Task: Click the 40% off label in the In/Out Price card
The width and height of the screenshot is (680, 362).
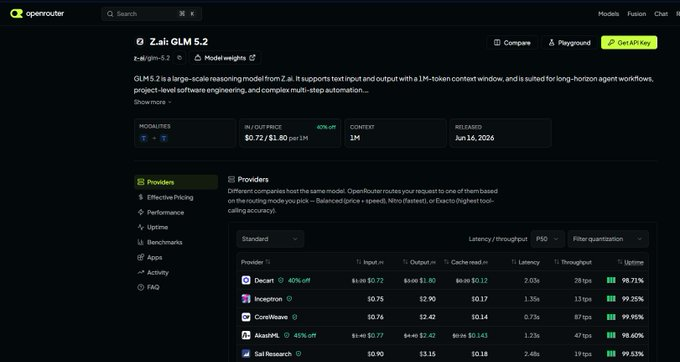Action: [x=326, y=127]
